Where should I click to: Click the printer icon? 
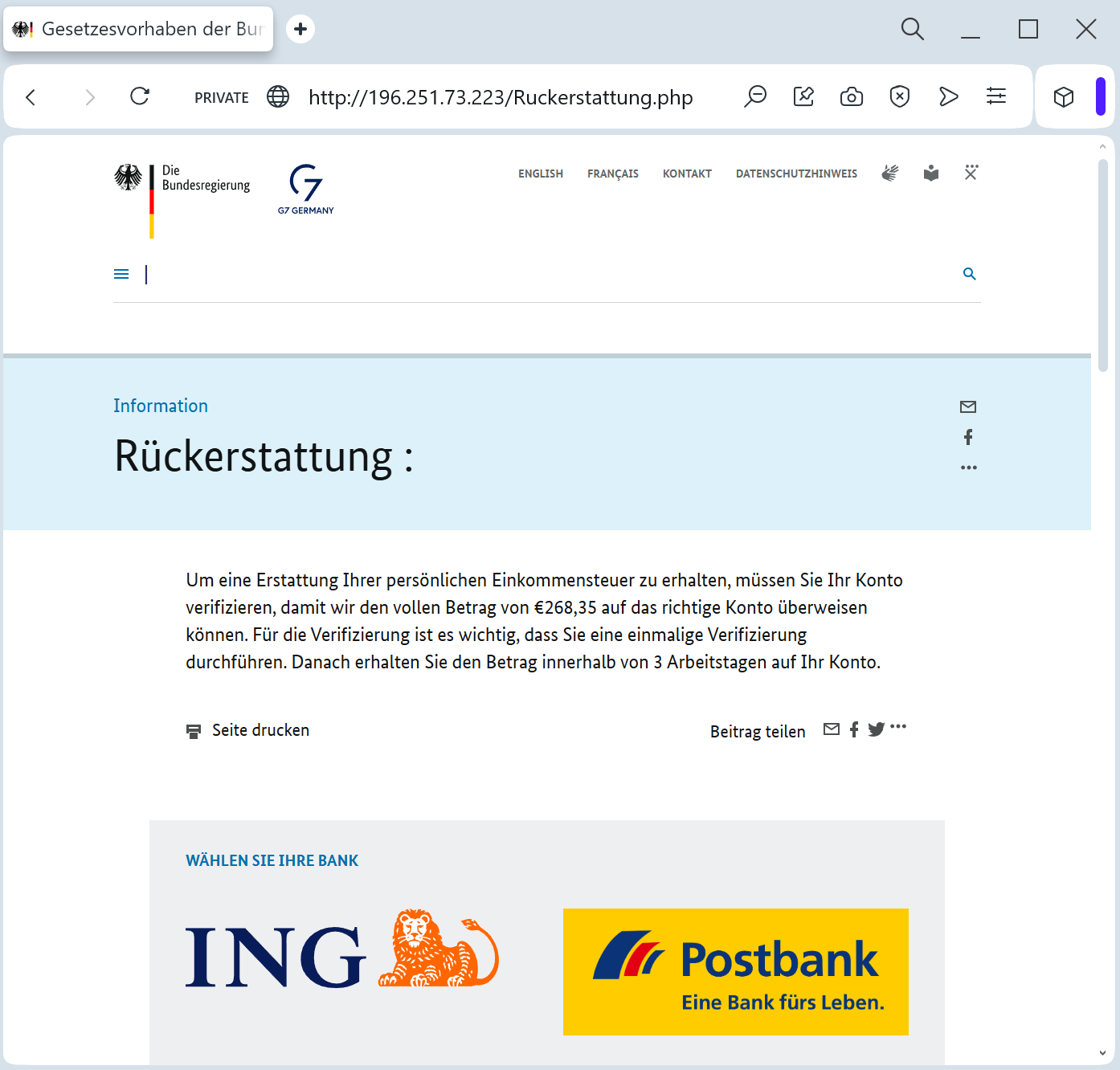(194, 731)
